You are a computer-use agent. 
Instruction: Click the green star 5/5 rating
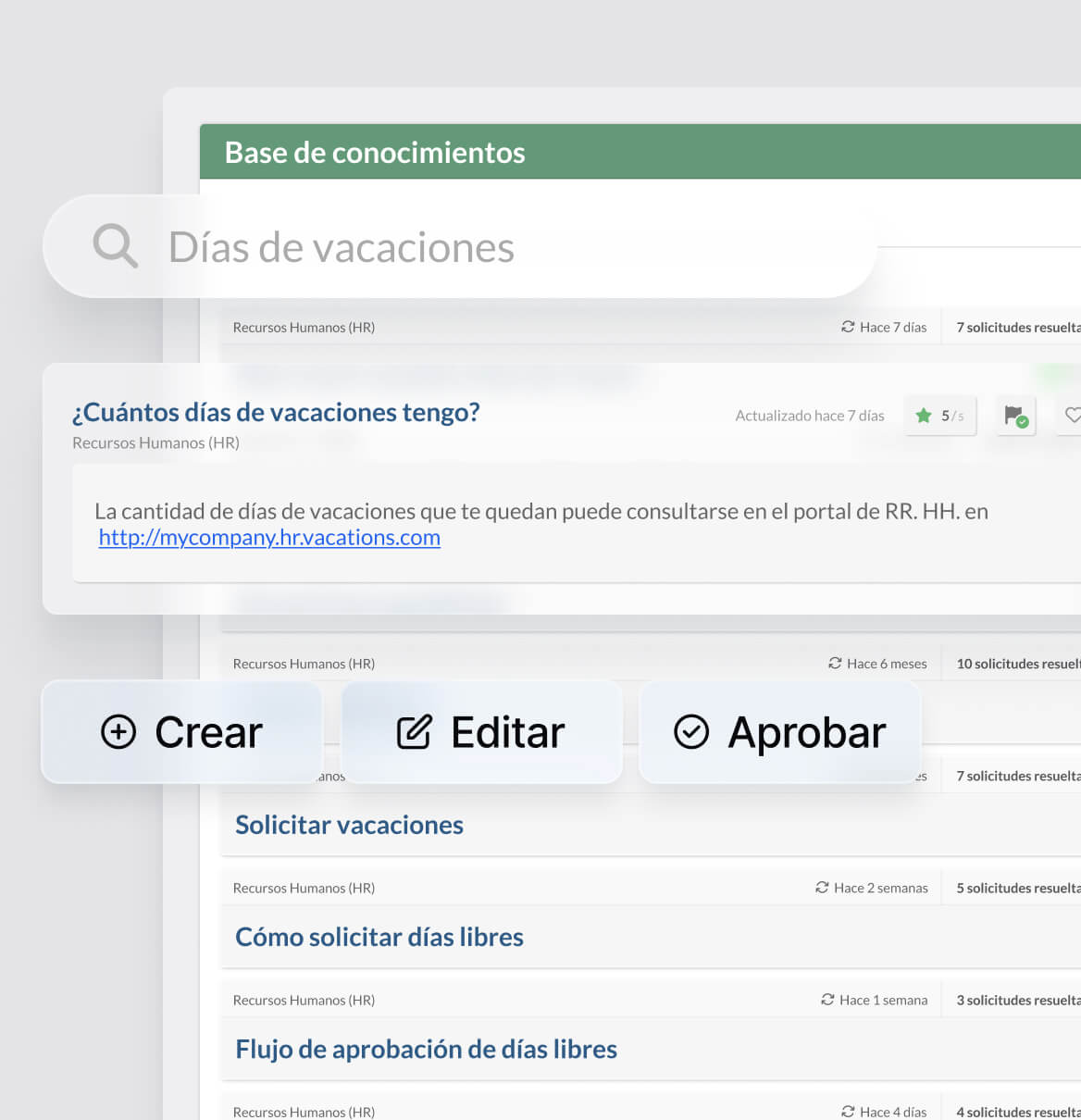[x=940, y=416]
